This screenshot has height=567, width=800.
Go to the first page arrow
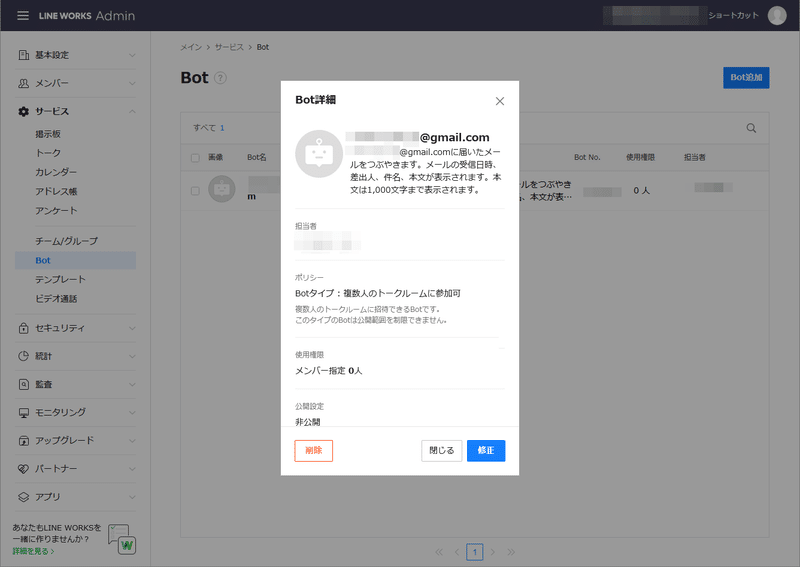click(x=439, y=552)
